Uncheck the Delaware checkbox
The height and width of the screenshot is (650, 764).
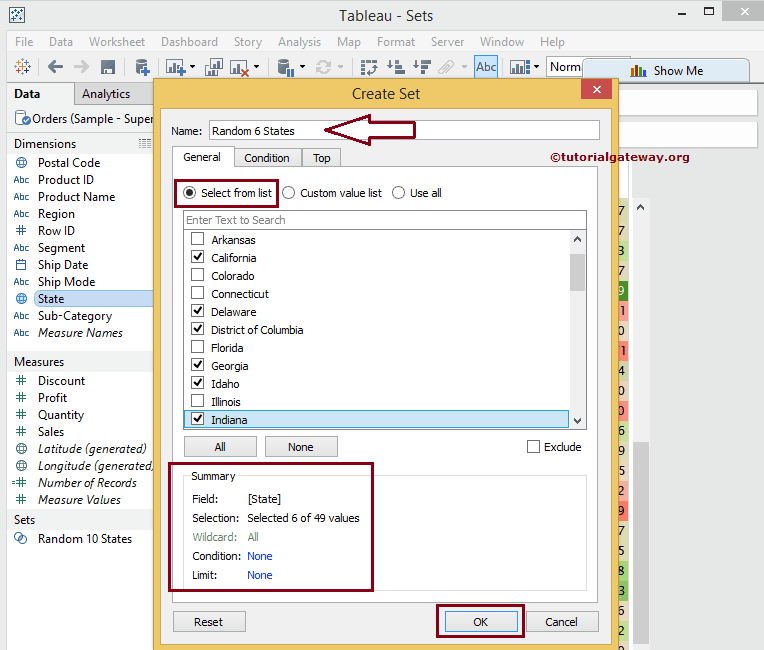pos(197,311)
